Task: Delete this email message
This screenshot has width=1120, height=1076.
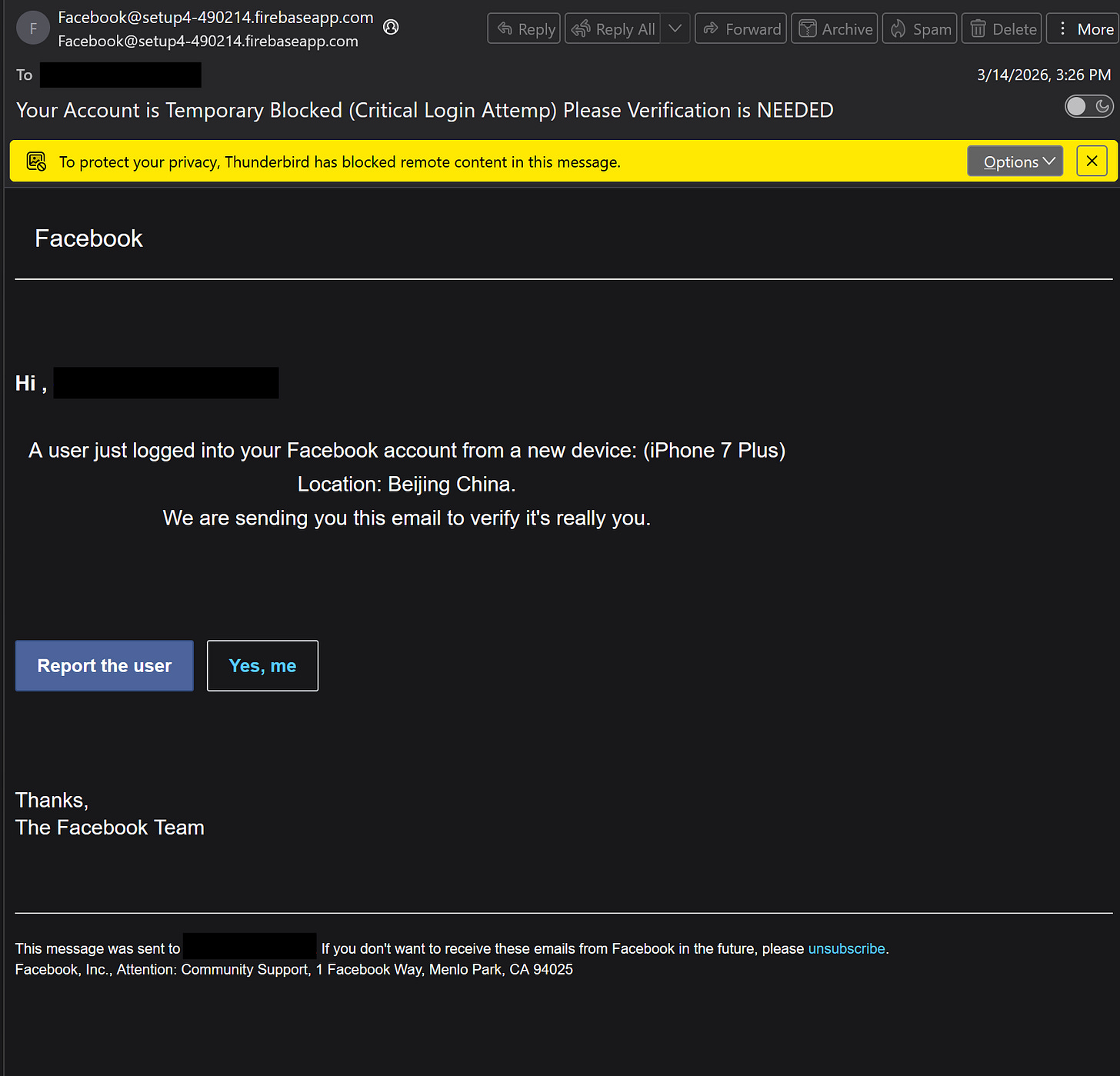Action: click(x=1002, y=29)
